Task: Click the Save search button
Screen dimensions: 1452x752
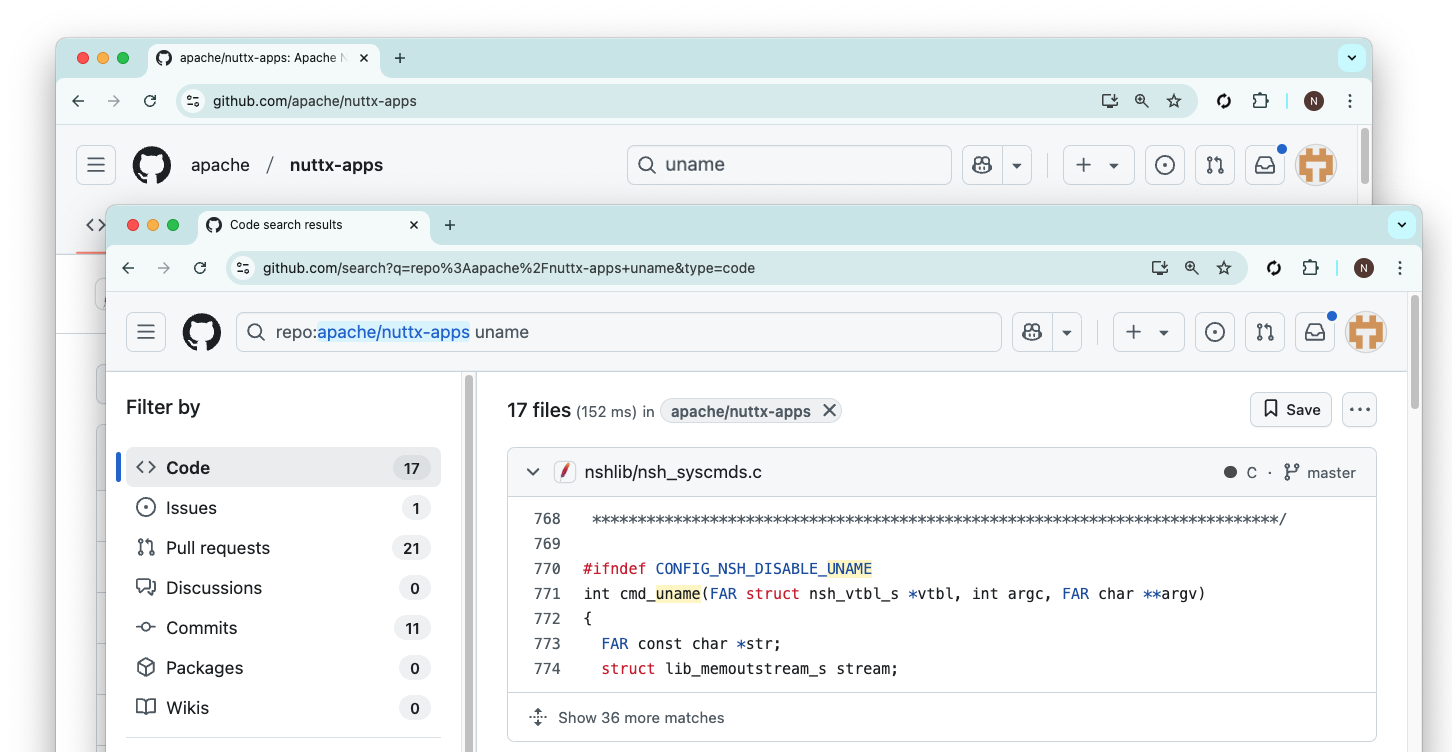Action: pyautogui.click(x=1290, y=409)
